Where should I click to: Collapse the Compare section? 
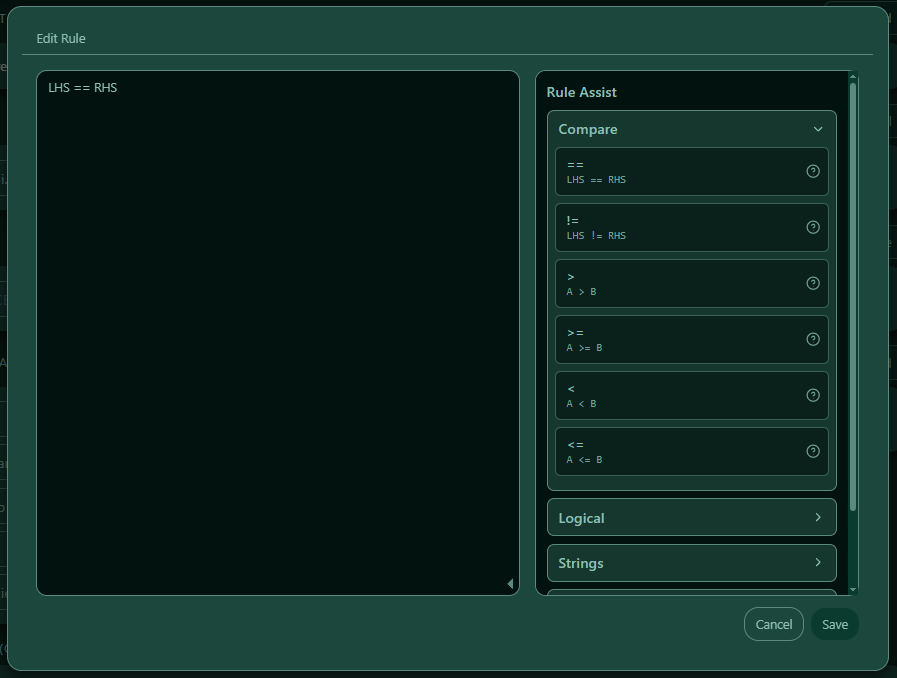click(x=692, y=129)
